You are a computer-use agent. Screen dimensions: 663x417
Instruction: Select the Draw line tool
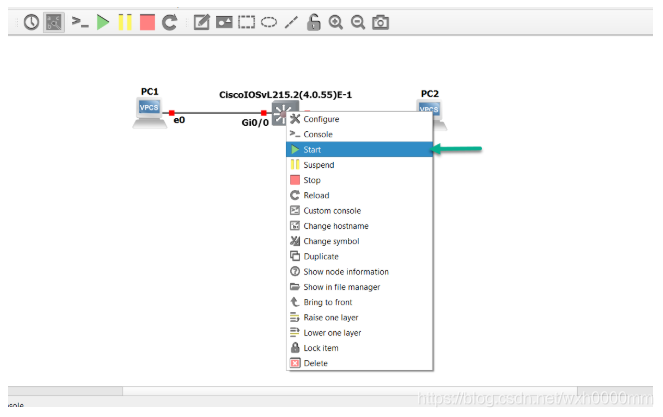click(291, 22)
